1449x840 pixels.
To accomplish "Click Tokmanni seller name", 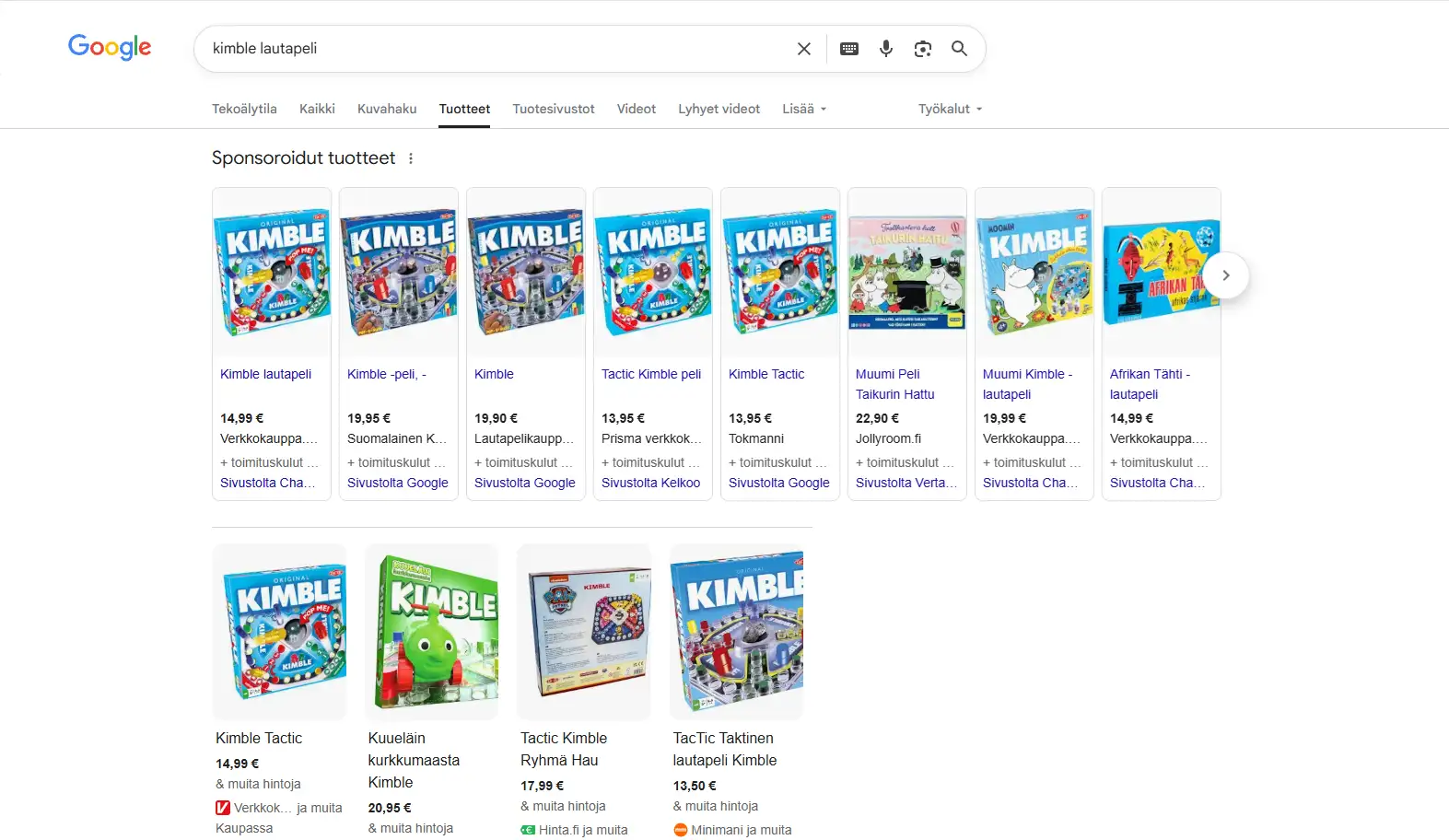I will click(x=756, y=438).
